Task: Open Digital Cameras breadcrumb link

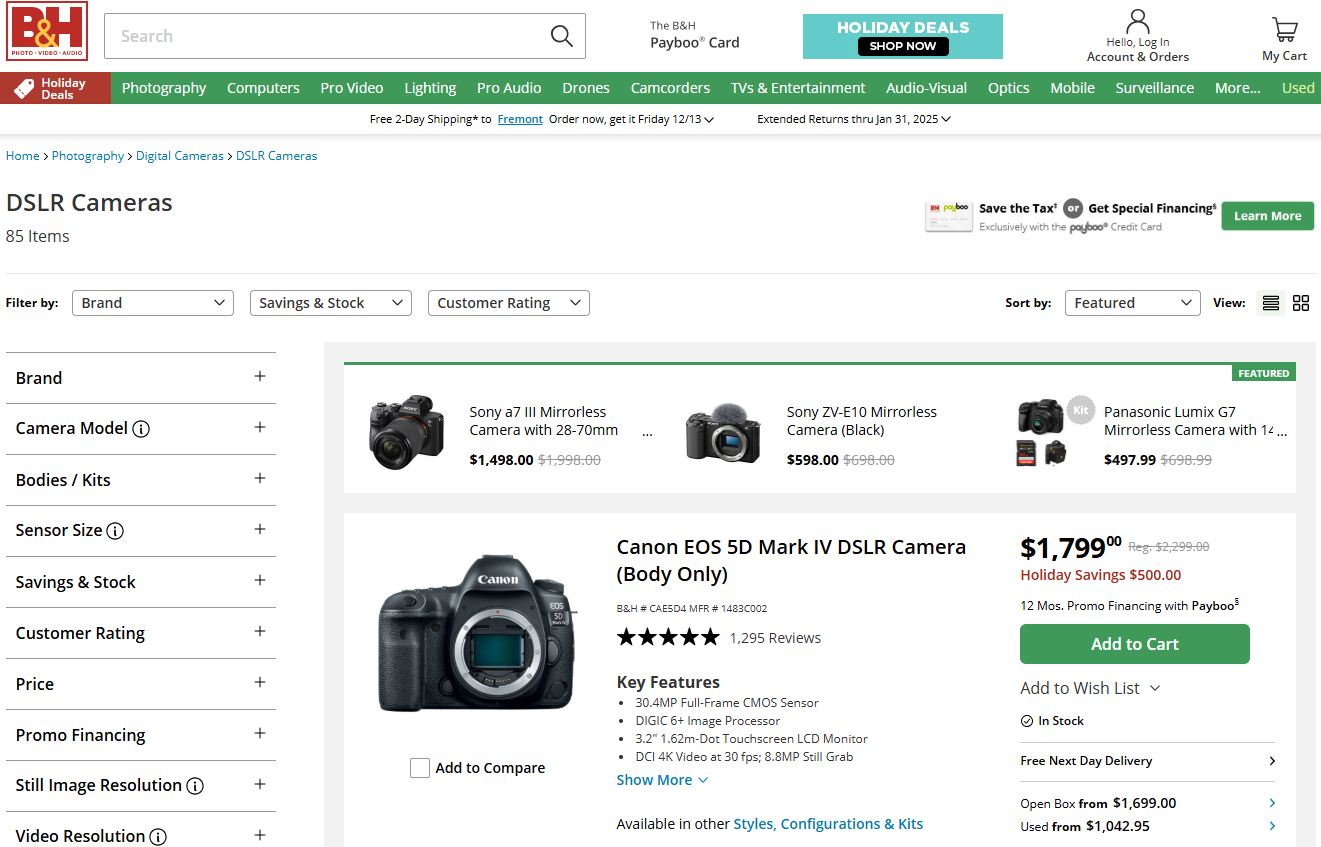Action: pyautogui.click(x=180, y=156)
